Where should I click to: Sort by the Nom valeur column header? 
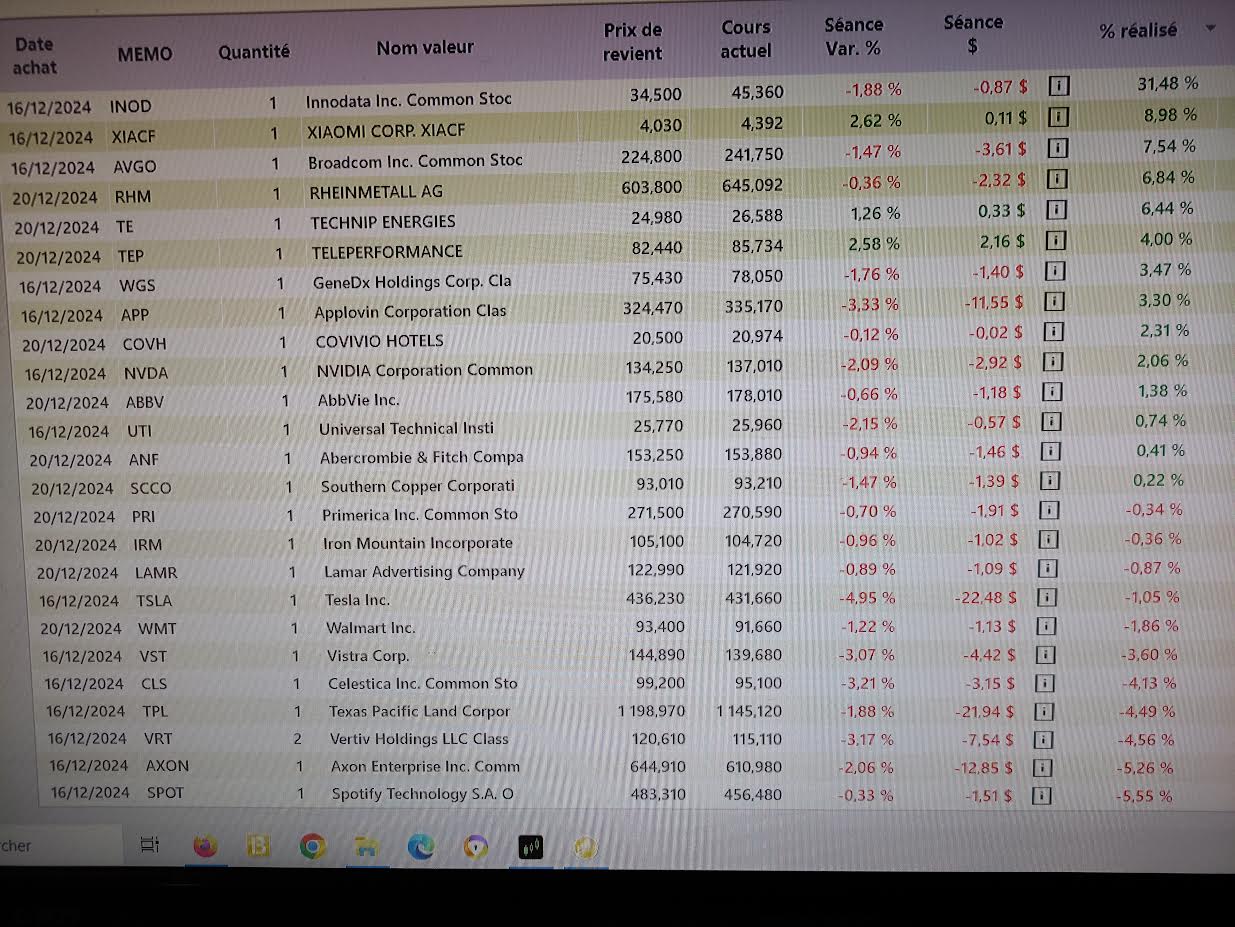(425, 47)
